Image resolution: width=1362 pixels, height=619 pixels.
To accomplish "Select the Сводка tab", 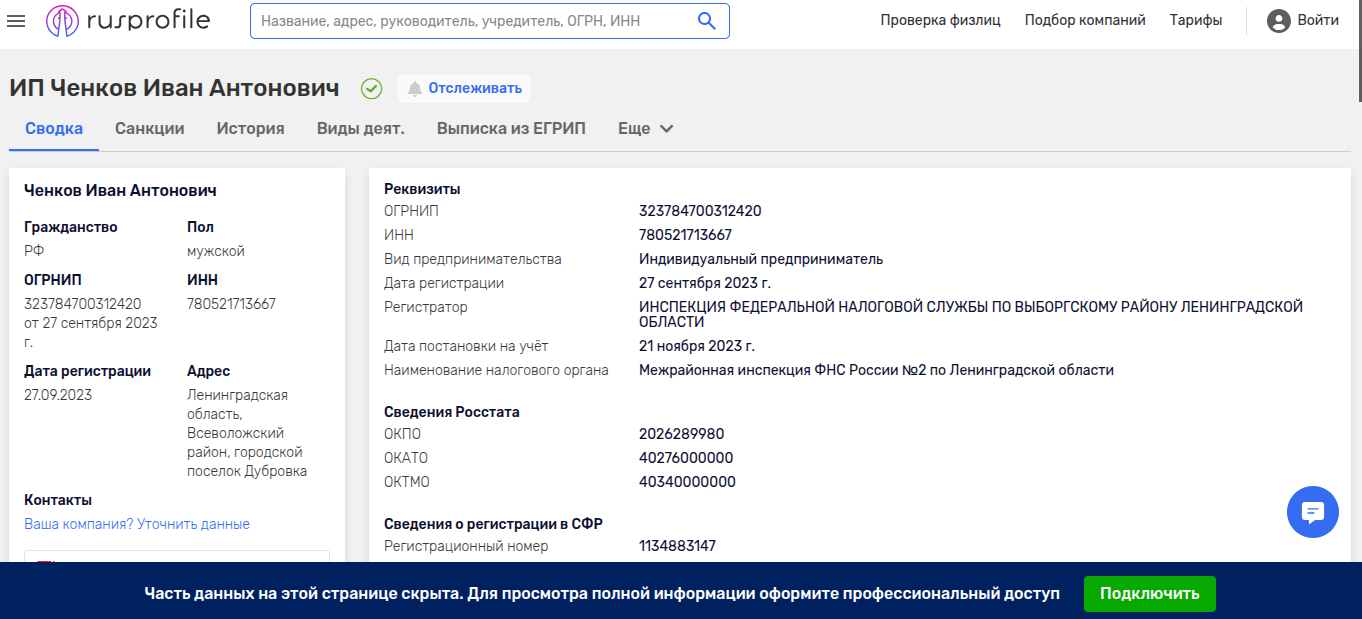I will click(54, 129).
